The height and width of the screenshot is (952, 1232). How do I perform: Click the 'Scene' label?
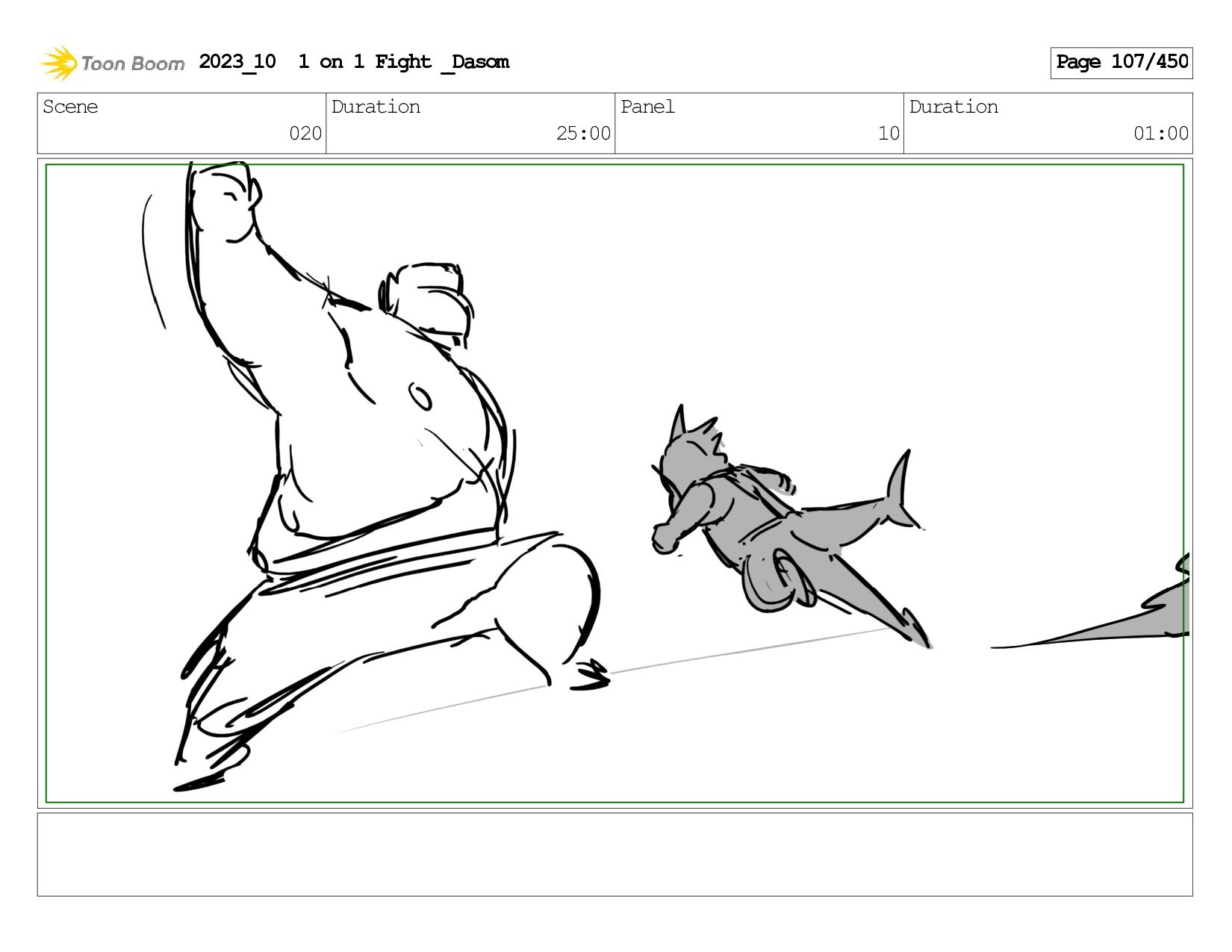pyautogui.click(x=70, y=107)
